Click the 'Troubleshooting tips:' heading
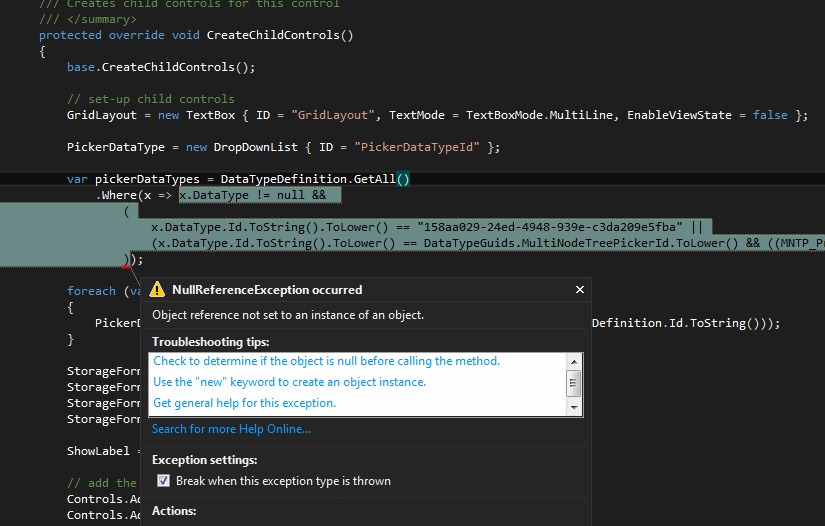This screenshot has width=825, height=526. [x=210, y=342]
